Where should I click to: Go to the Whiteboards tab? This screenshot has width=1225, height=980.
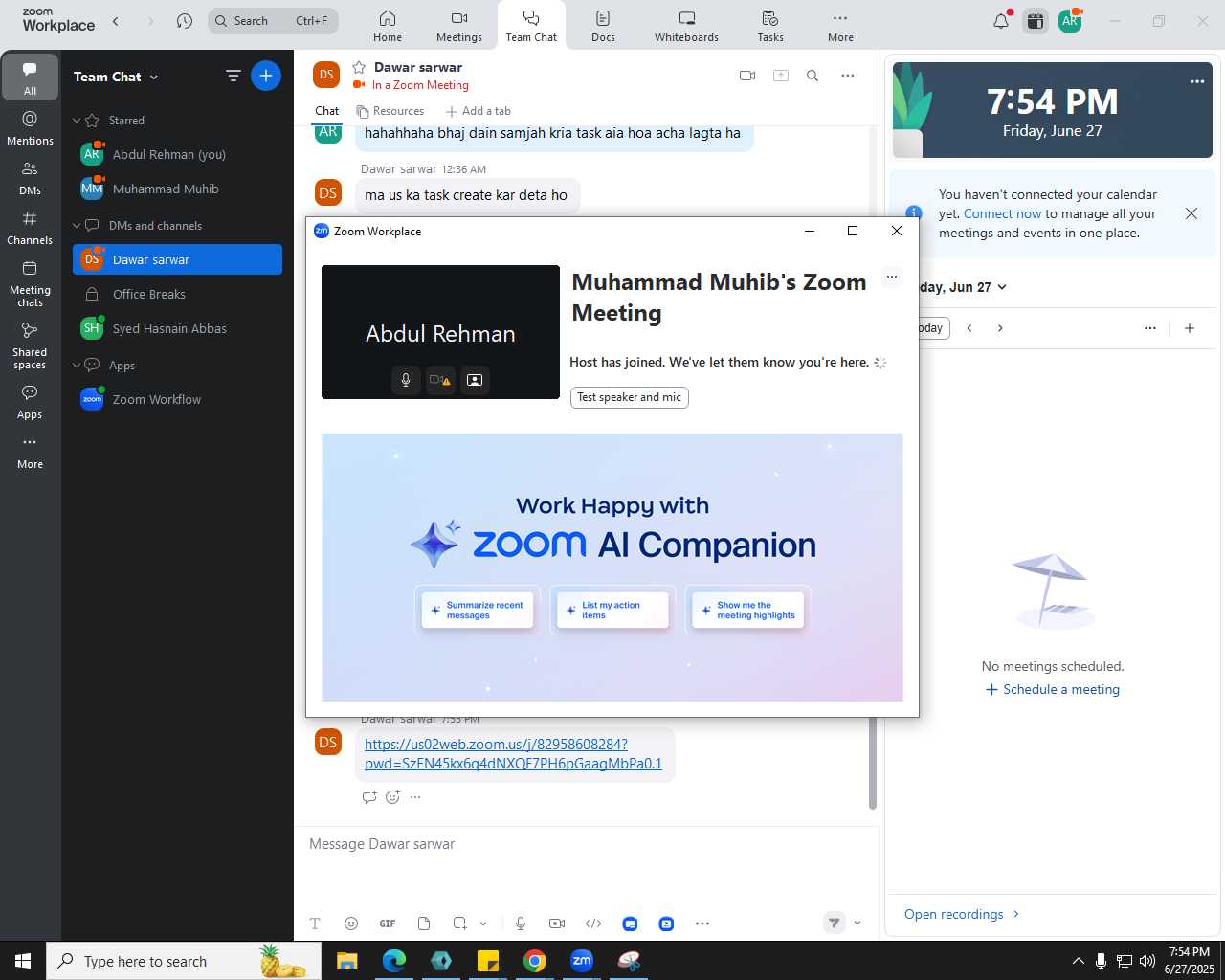(x=686, y=26)
